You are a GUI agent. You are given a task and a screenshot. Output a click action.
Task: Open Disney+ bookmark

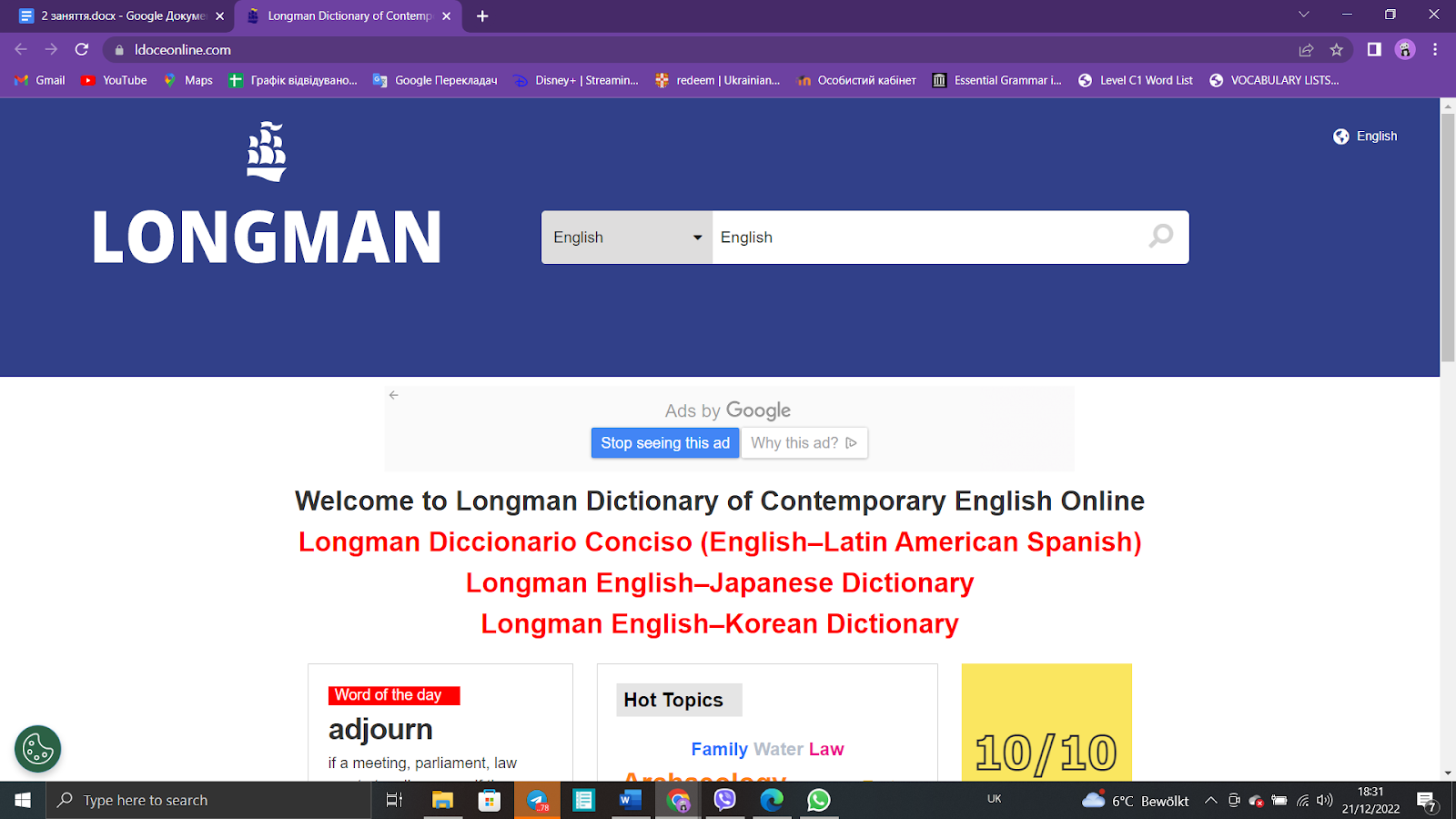(x=576, y=80)
